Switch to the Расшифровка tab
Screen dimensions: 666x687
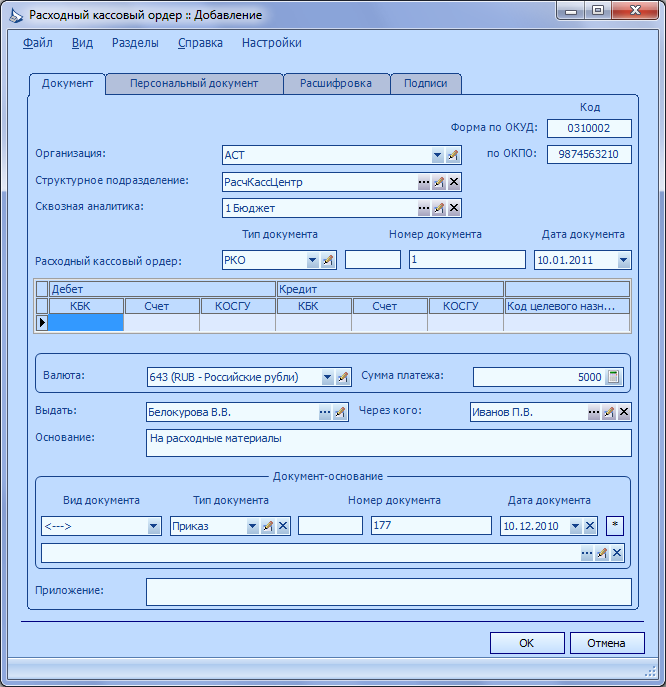[x=336, y=83]
